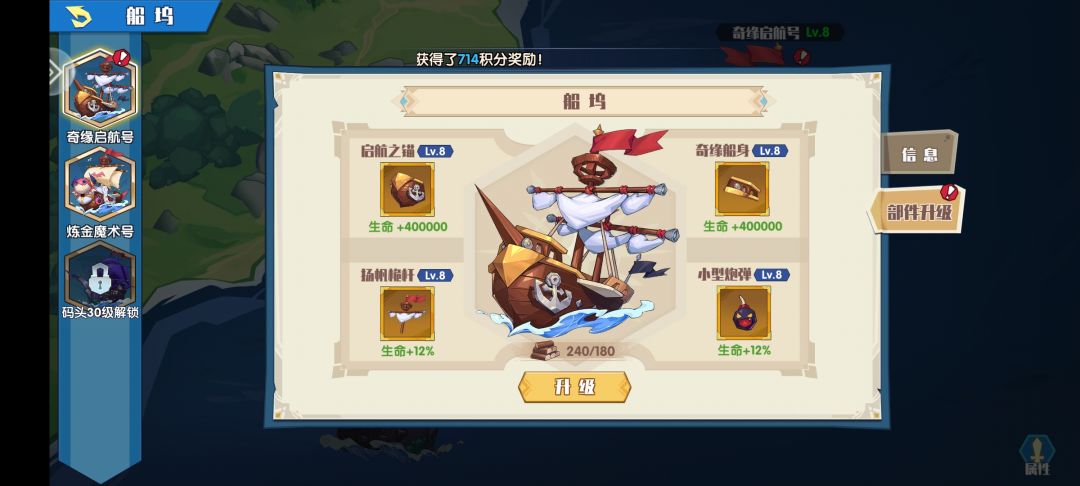
Task: Open the 小型炮弹 cannonball part icon
Action: coord(744,313)
